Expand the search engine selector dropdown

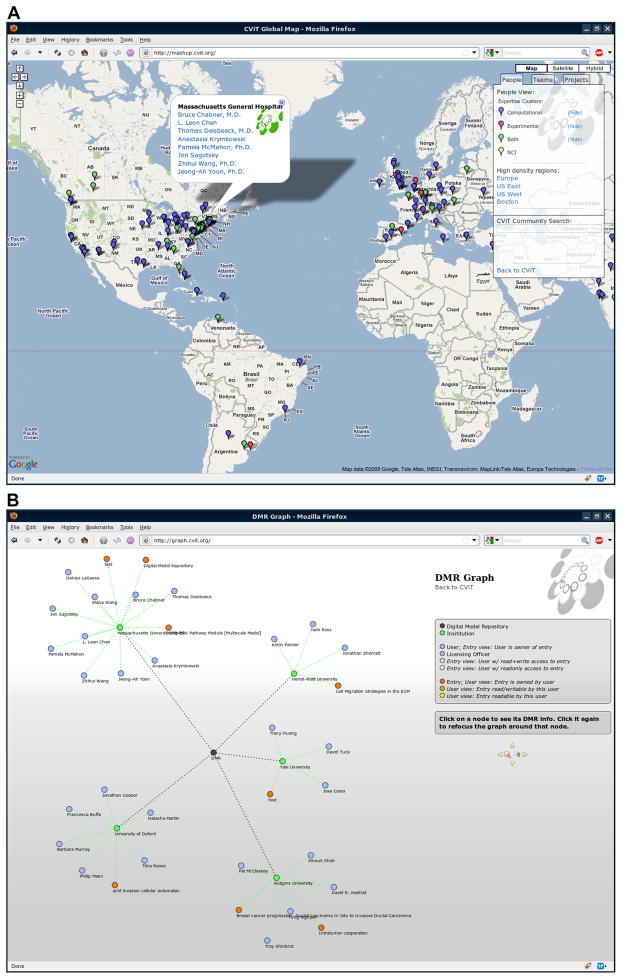coord(498,52)
